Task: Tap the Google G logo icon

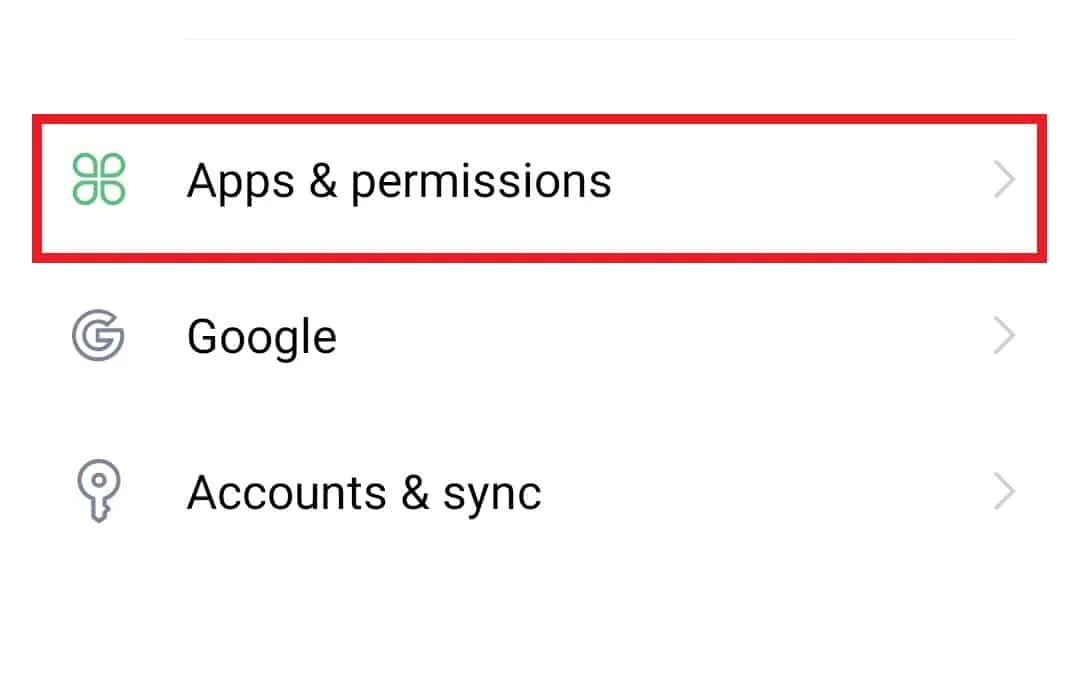Action: tap(98, 335)
